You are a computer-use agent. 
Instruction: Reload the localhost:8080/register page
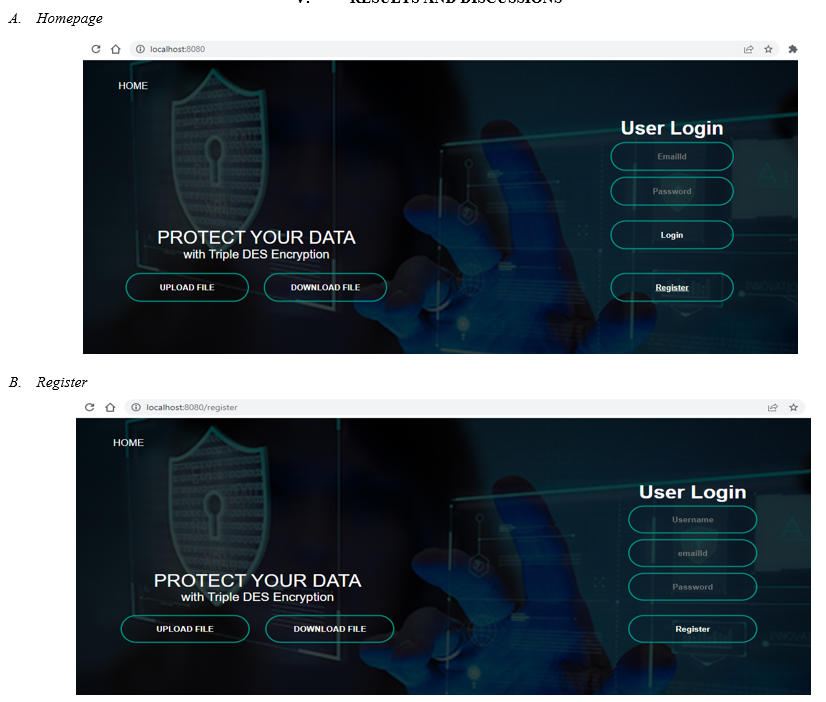(90, 407)
